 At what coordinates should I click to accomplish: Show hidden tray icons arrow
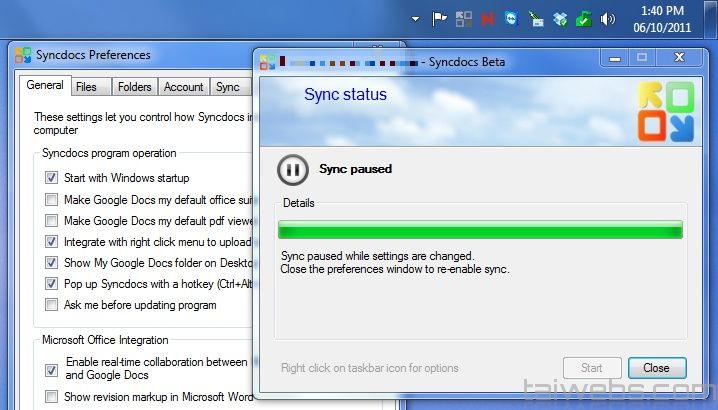point(415,19)
